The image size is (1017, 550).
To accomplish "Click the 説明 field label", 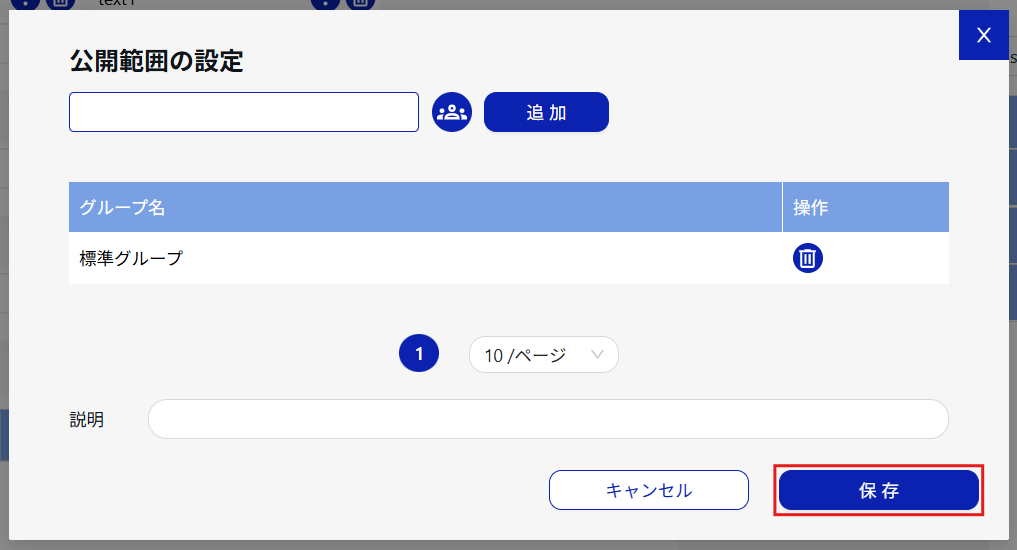I will [x=87, y=420].
